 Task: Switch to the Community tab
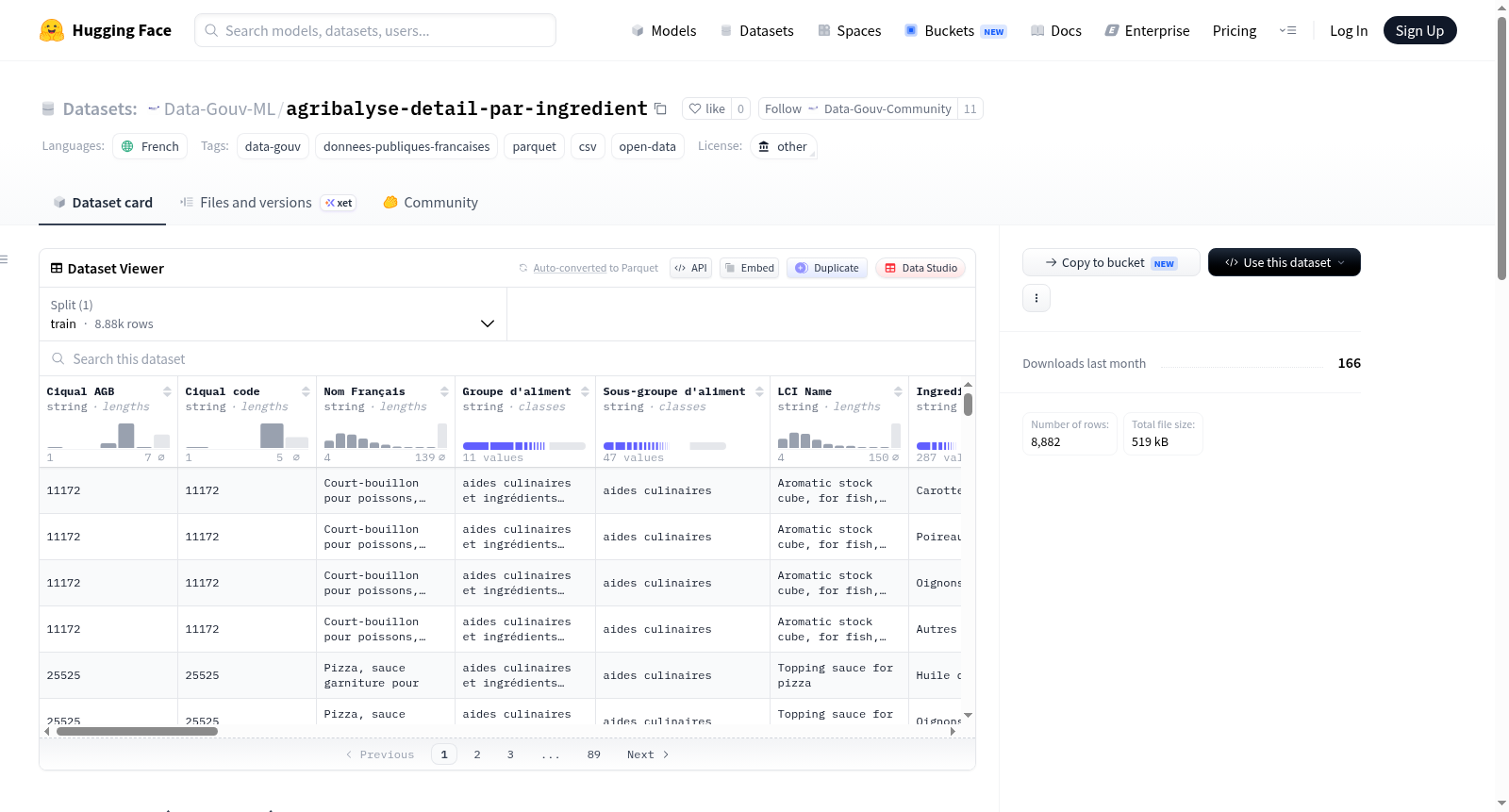430,202
